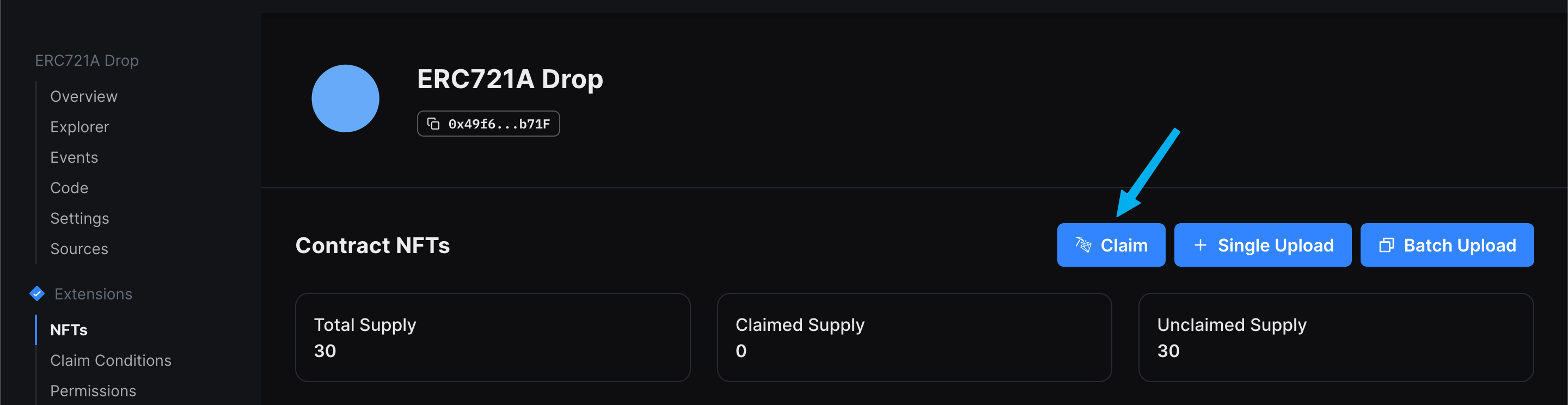Click the blue circular contract avatar
Viewport: 1568px width, 405px height.
(345, 98)
